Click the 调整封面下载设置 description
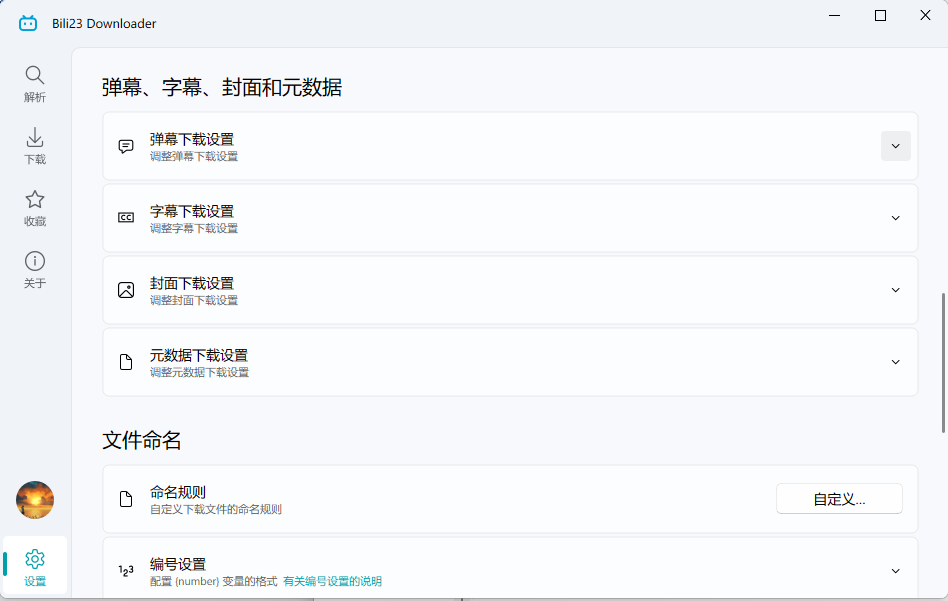This screenshot has width=948, height=601. (194, 300)
